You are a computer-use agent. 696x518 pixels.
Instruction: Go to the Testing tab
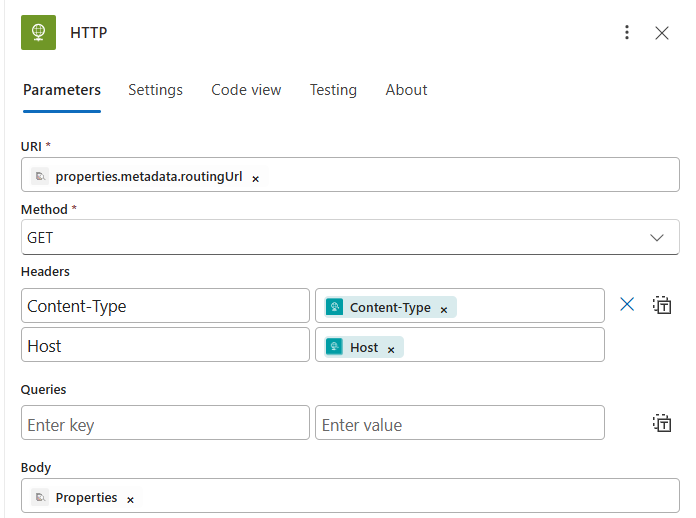click(x=333, y=90)
